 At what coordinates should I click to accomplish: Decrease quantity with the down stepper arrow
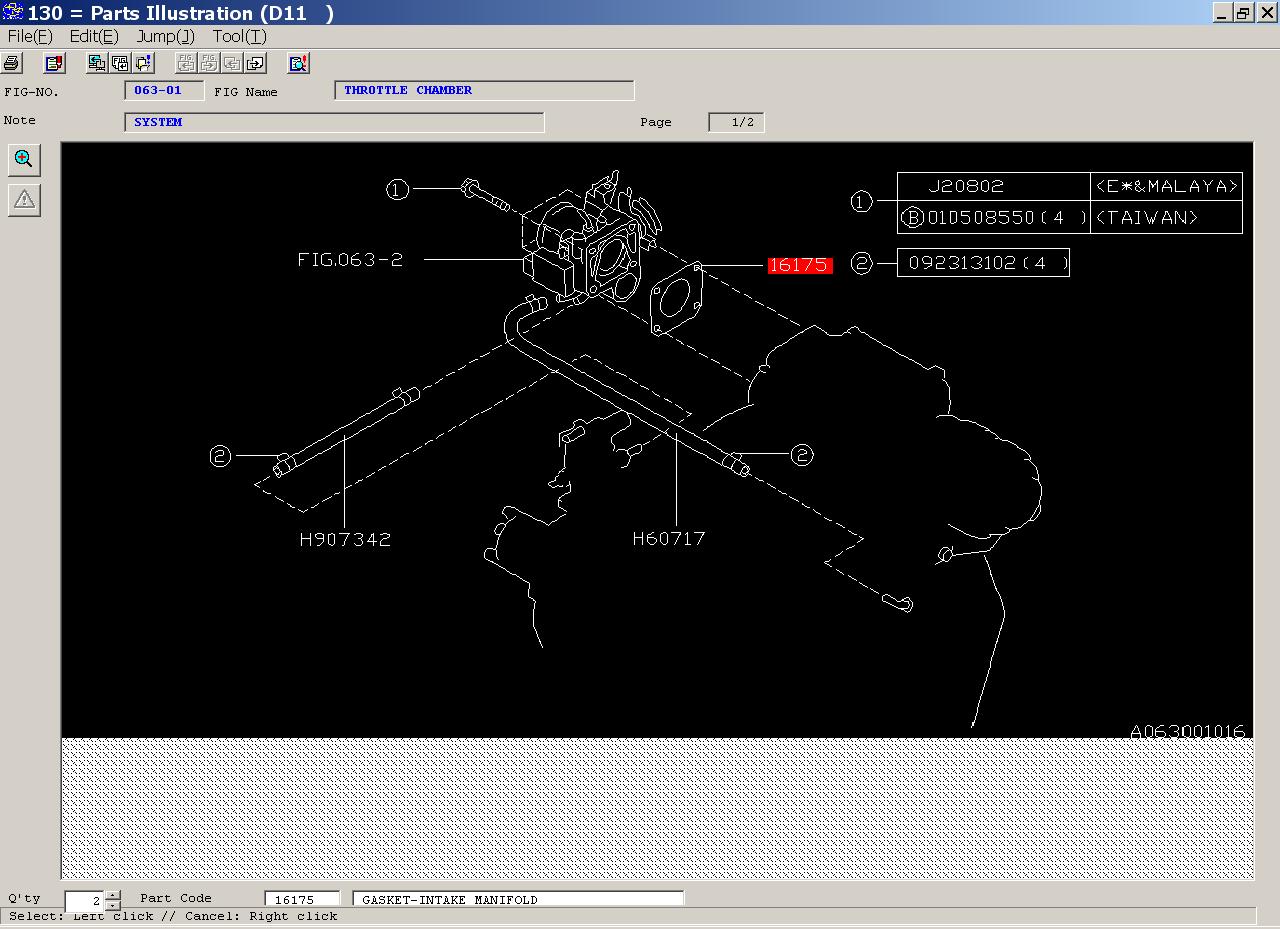pyautogui.click(x=112, y=906)
